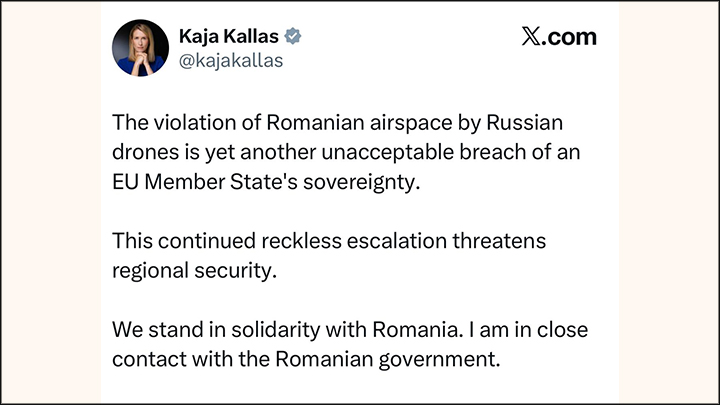Screen dimensions: 720x405
Task: Click the word "unacceptable" in the tweet
Action: (388, 152)
